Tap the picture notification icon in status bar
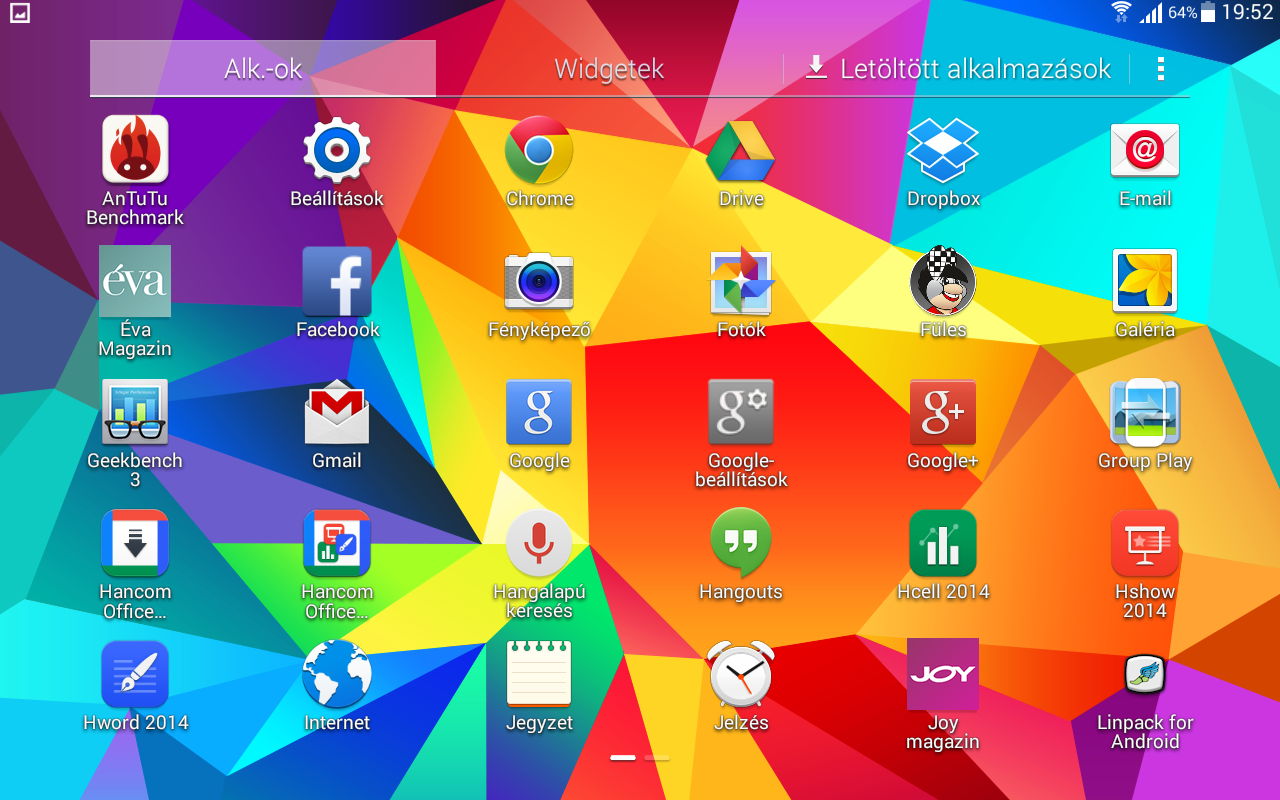1280x800 pixels. pyautogui.click(x=18, y=13)
